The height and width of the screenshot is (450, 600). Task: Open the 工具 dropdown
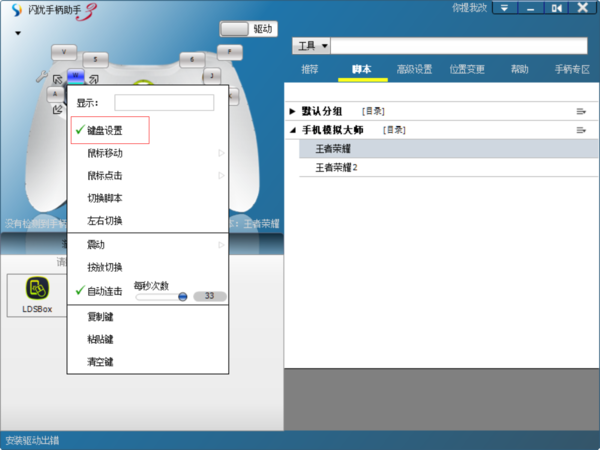pyautogui.click(x=310, y=46)
